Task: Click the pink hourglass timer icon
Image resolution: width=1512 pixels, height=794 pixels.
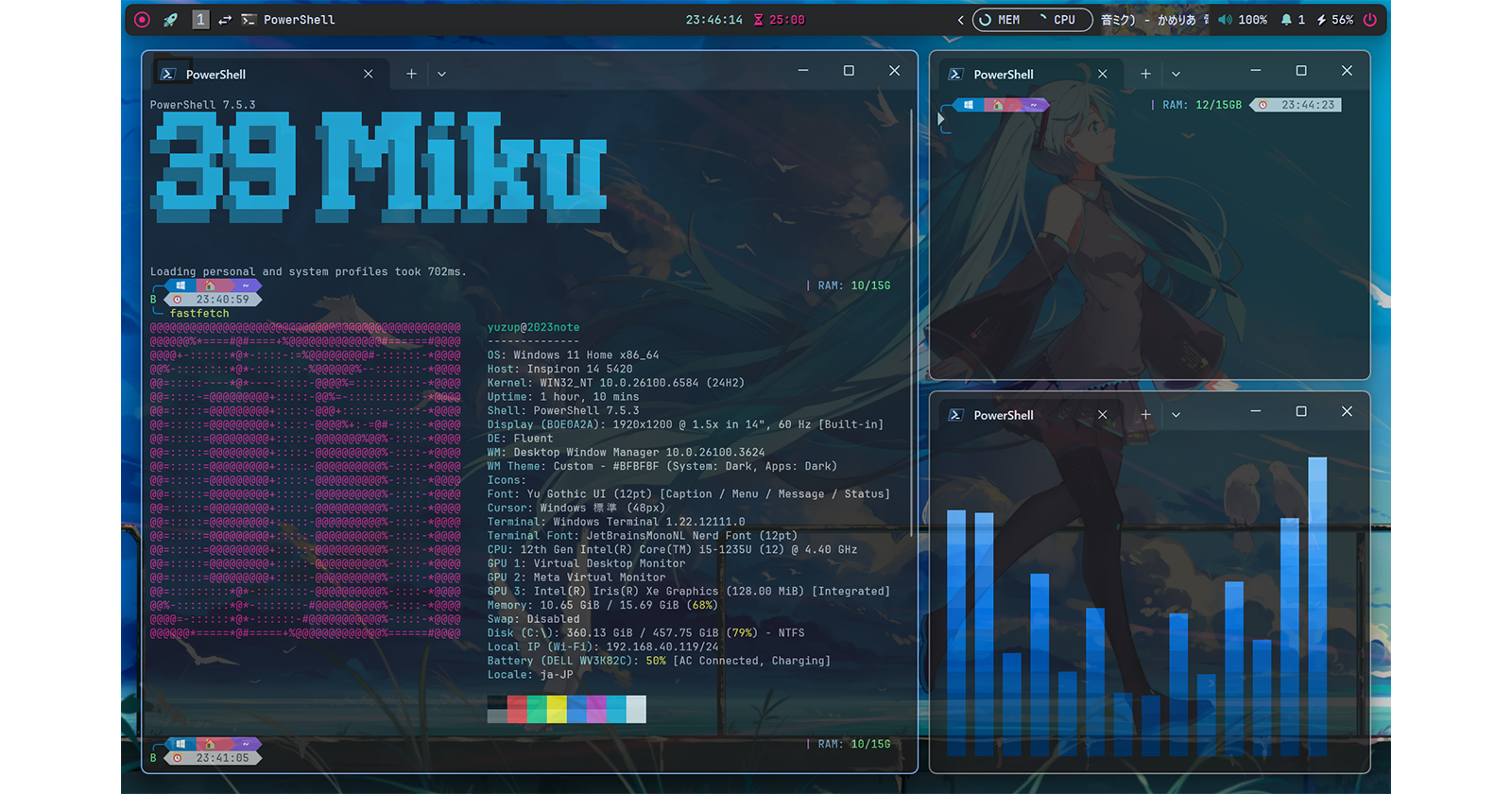Action: click(758, 20)
